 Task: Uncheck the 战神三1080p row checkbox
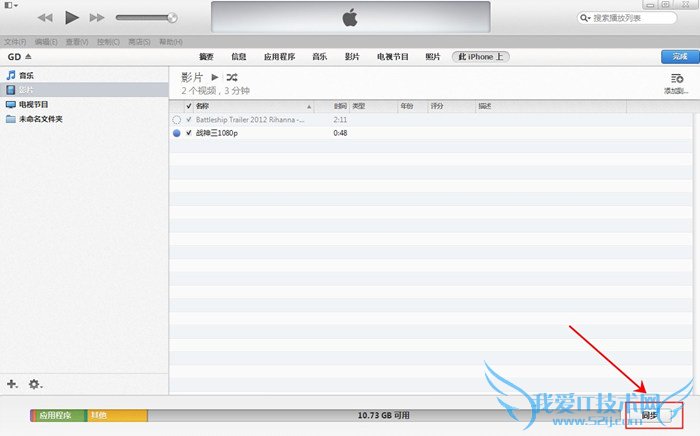click(x=189, y=133)
